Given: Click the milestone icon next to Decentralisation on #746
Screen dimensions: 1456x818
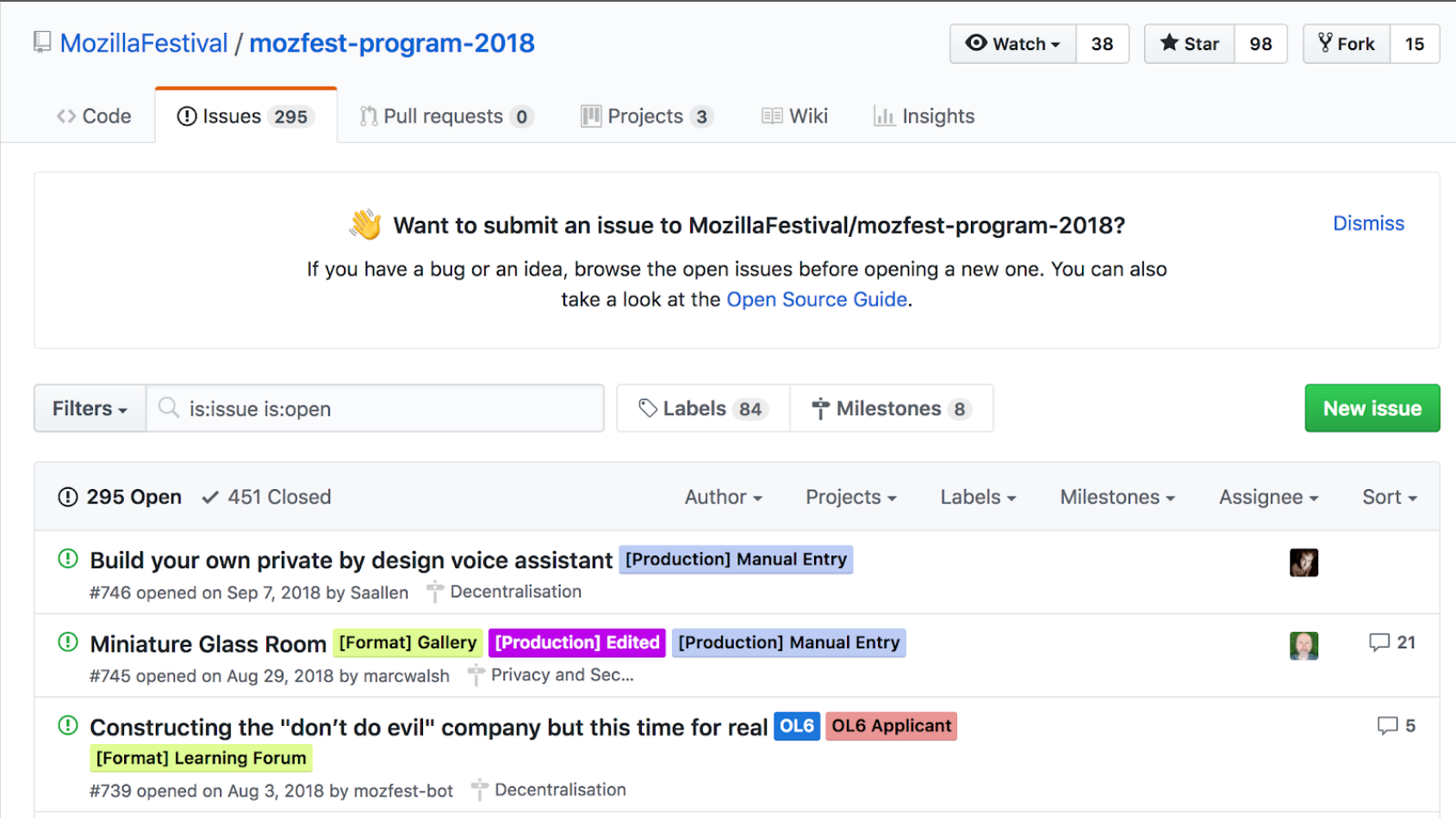Looking at the screenshot, I should click(x=435, y=592).
